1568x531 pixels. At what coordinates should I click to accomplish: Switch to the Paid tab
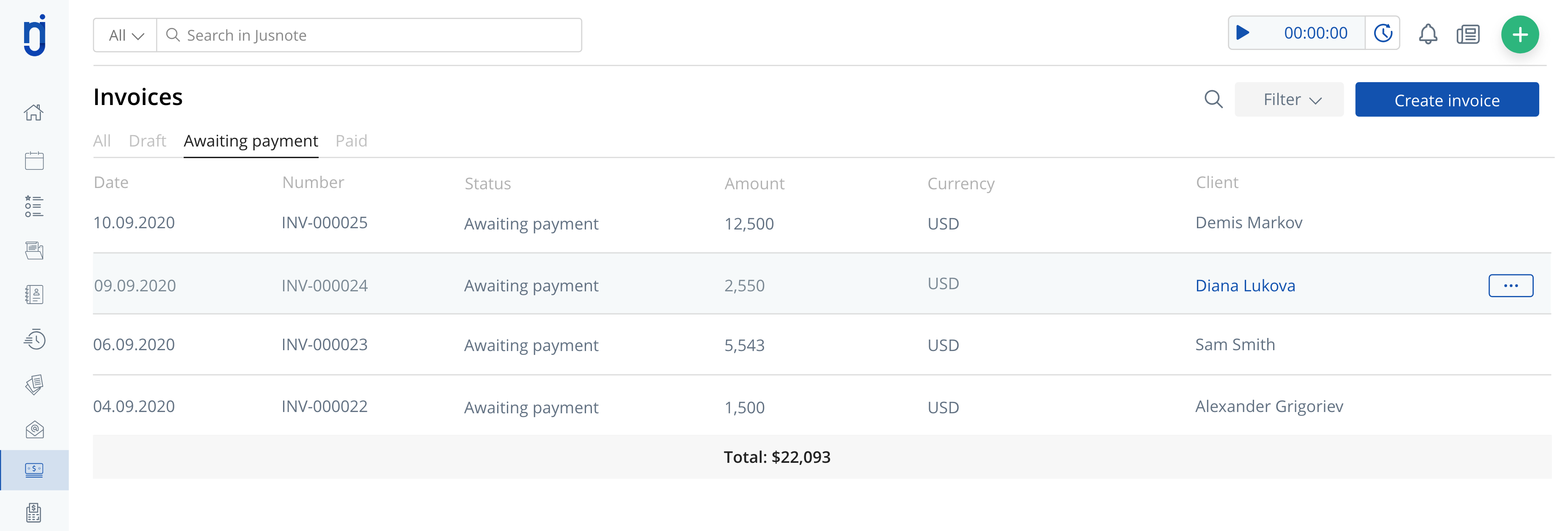(351, 141)
